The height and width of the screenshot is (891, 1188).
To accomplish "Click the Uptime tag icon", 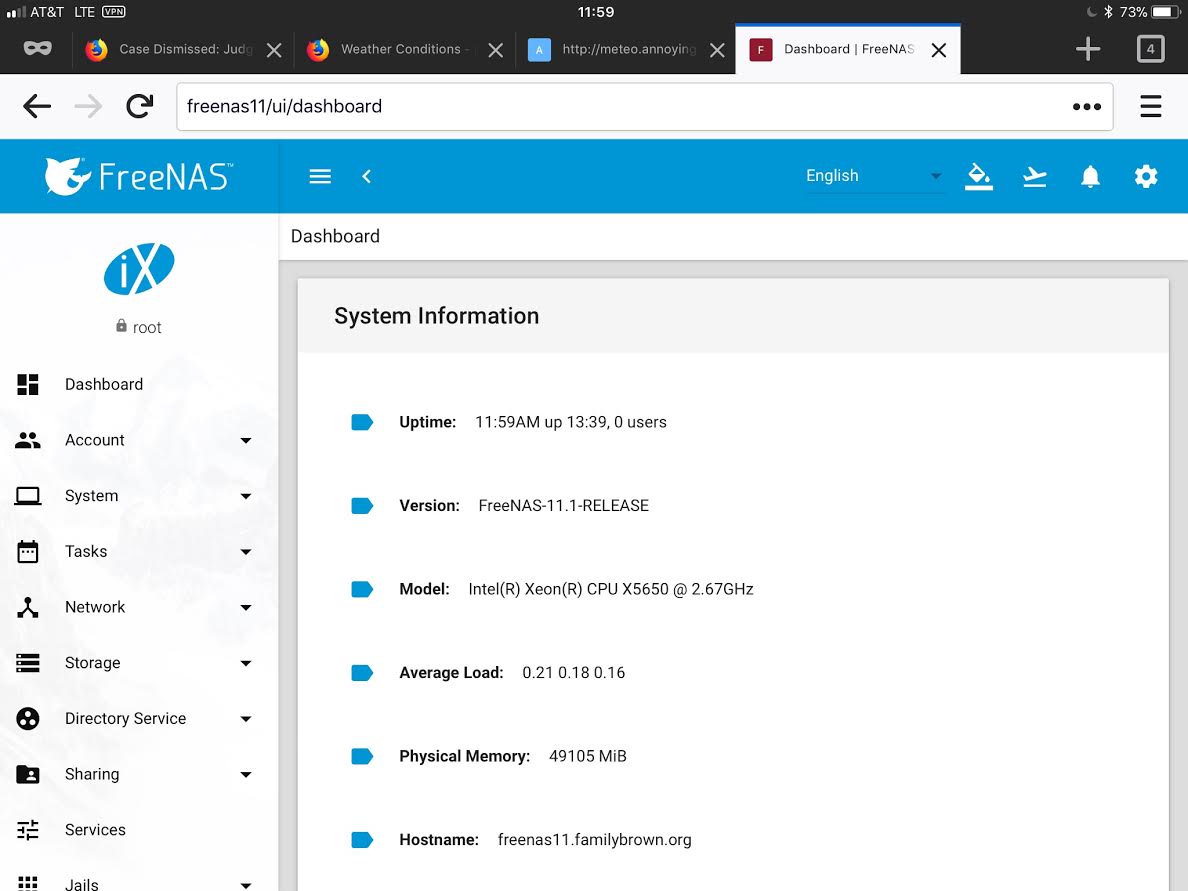I will [x=362, y=422].
